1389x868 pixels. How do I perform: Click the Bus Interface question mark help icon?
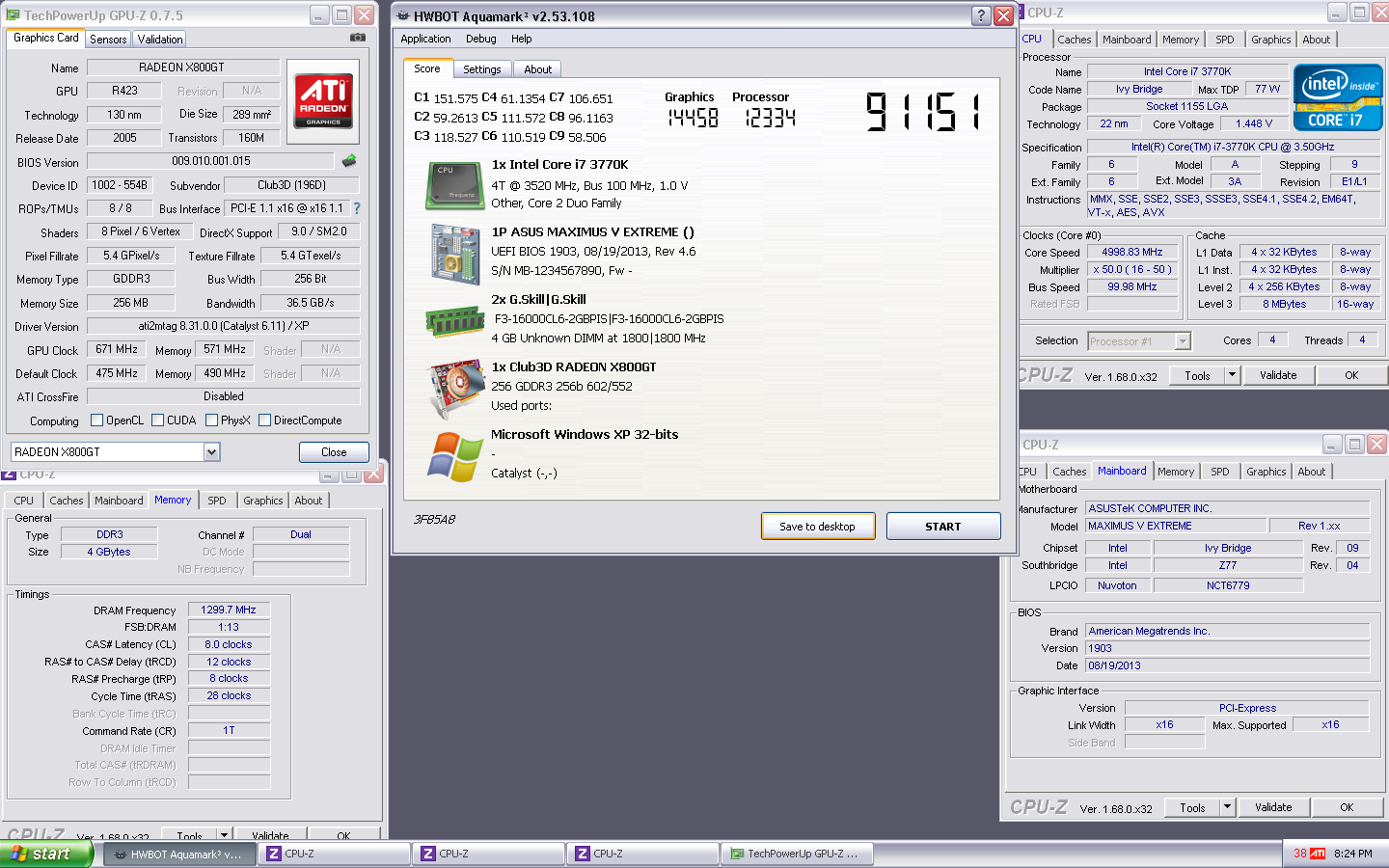357,208
